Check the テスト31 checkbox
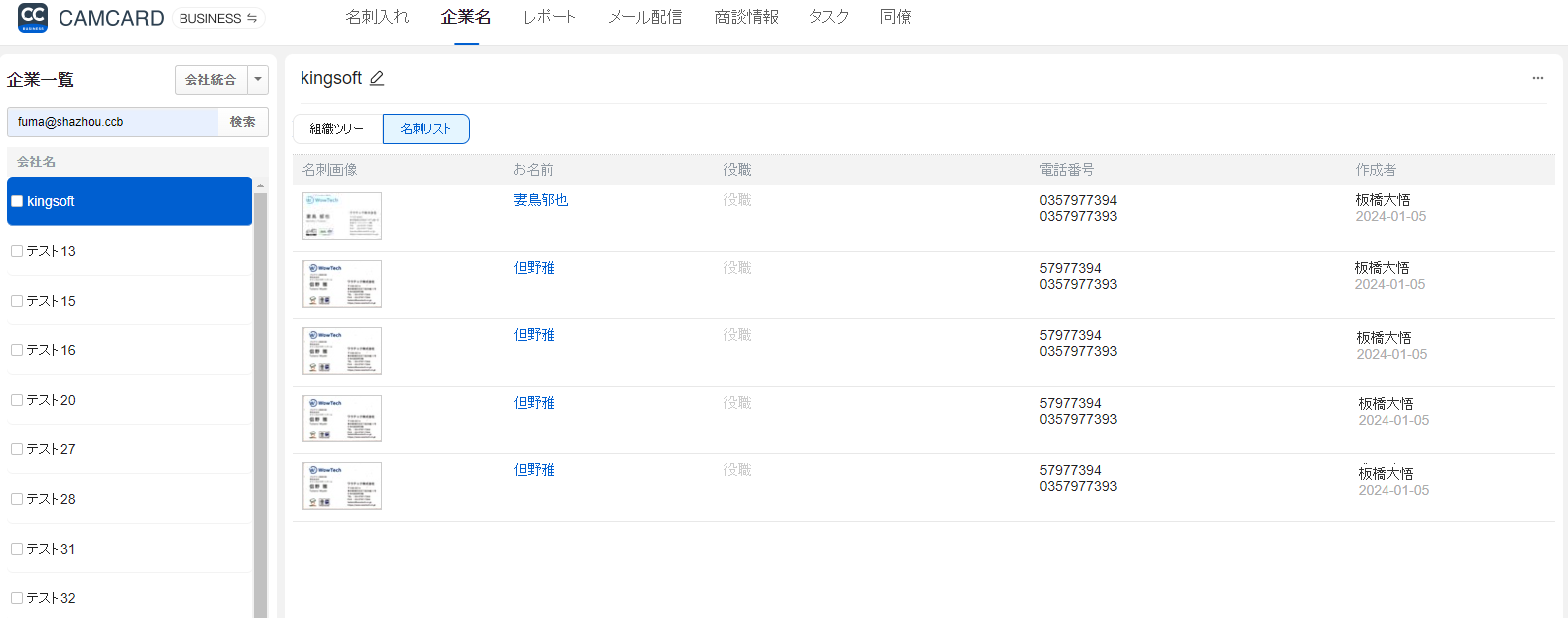The width and height of the screenshot is (1568, 618). 17,549
